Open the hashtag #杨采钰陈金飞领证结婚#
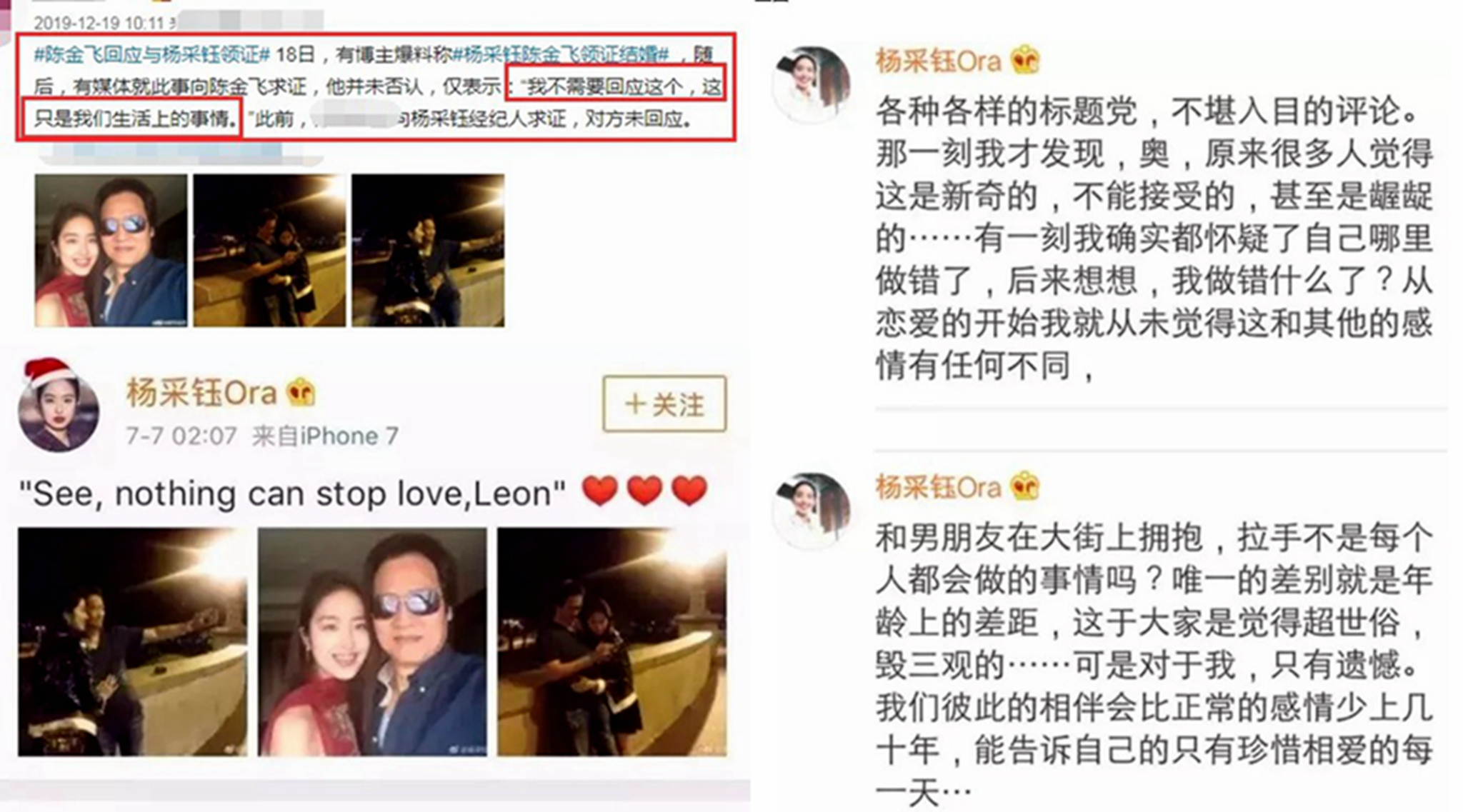Screen dimensions: 1463x812 (x=561, y=54)
